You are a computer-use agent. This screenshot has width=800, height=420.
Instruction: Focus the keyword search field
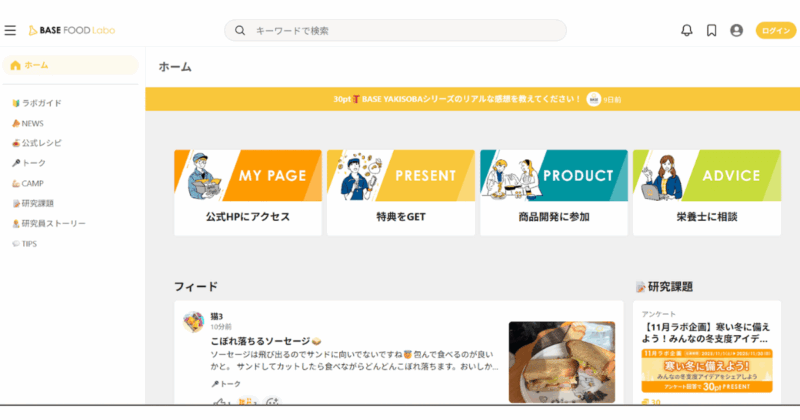coord(395,31)
